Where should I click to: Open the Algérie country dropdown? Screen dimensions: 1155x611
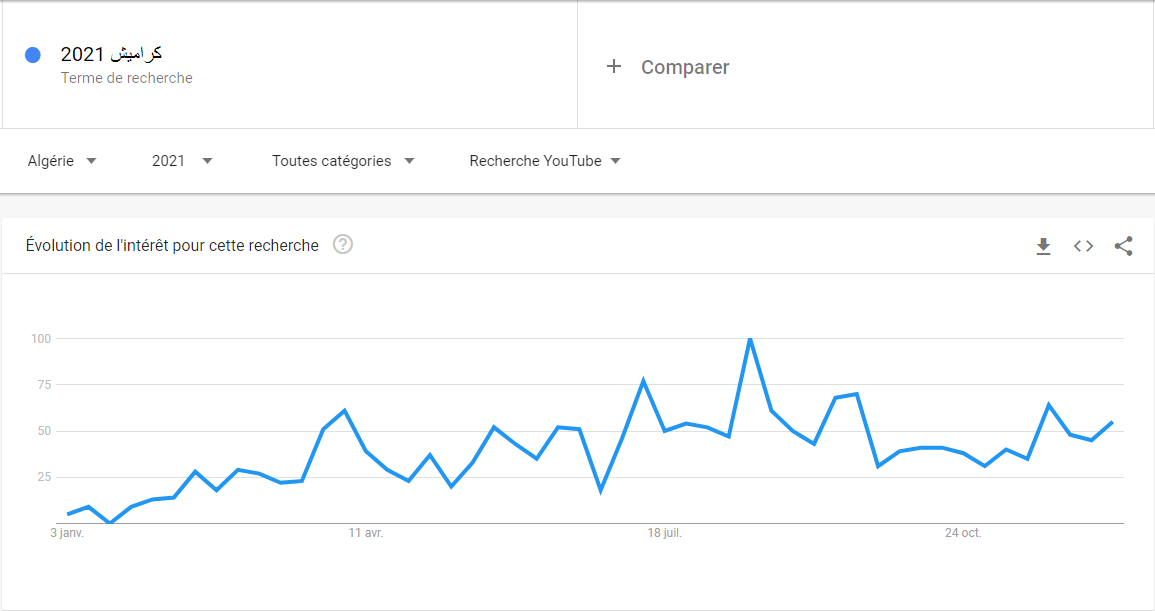click(62, 161)
